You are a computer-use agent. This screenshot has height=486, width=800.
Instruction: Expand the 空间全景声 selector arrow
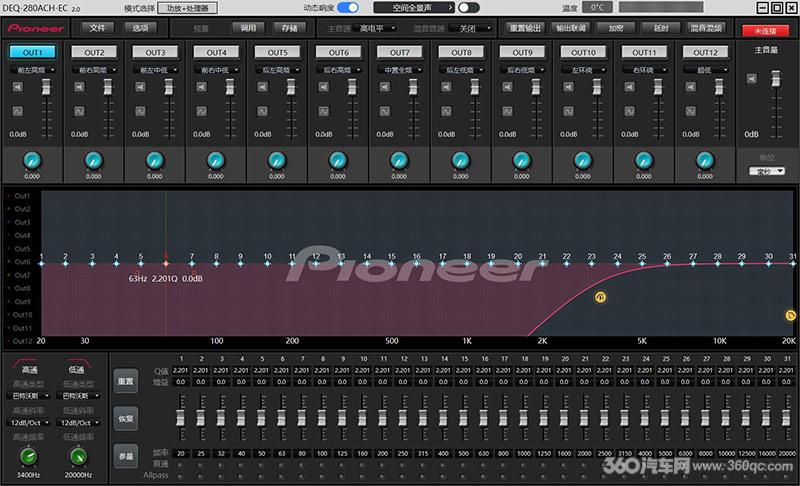click(x=449, y=8)
